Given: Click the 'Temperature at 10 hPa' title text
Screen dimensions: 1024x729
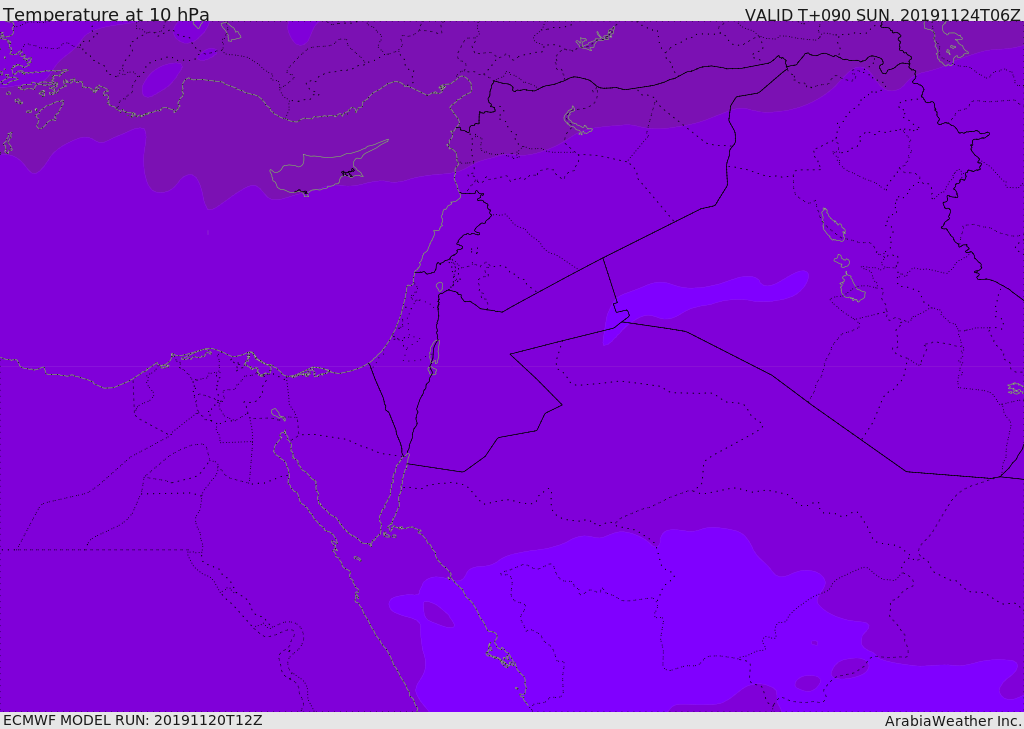Looking at the screenshot, I should [106, 14].
